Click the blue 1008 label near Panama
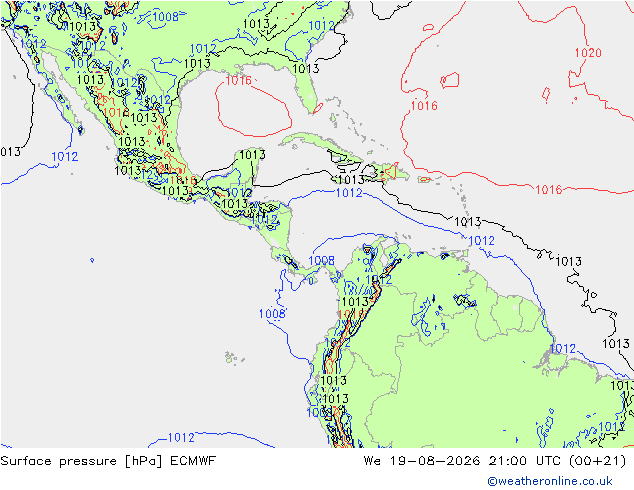The image size is (634, 490). [321, 260]
